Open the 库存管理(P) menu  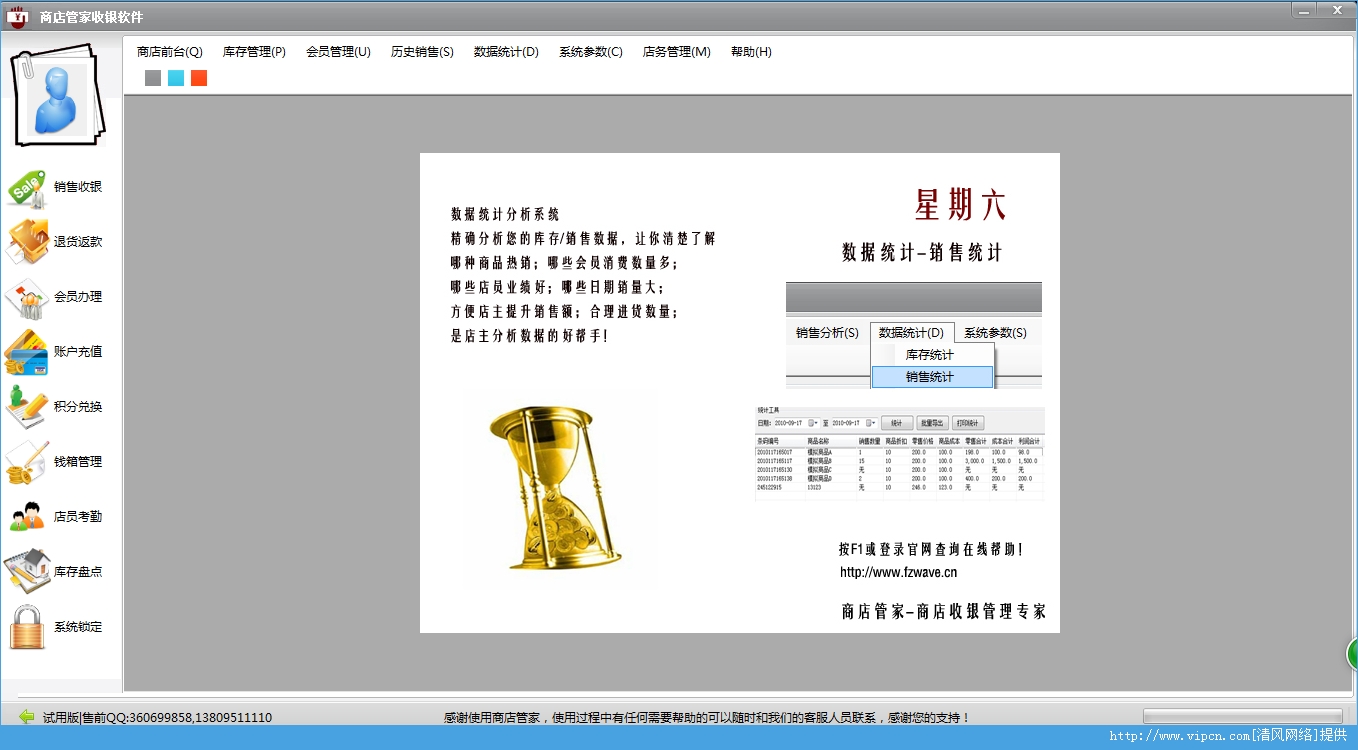[254, 52]
